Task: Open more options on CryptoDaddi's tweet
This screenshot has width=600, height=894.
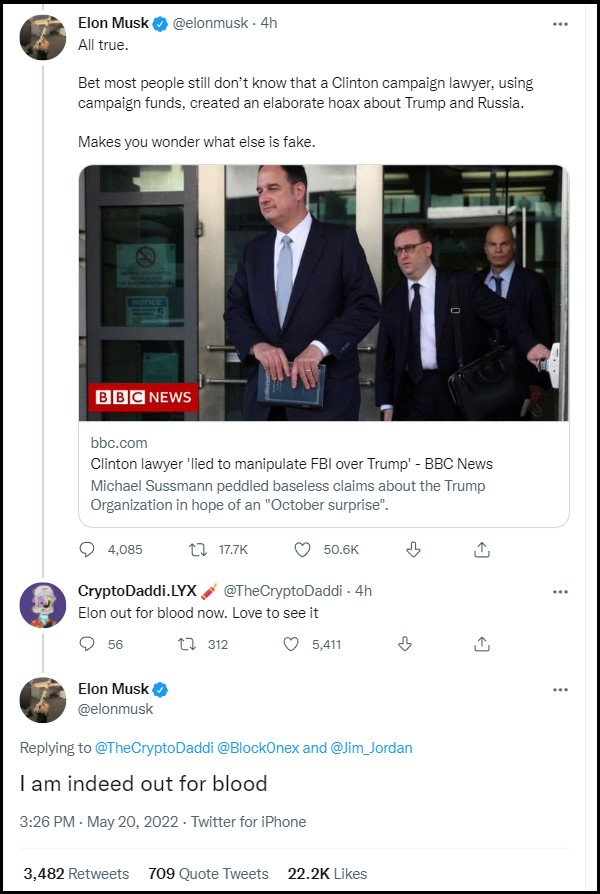Action: coord(560,592)
